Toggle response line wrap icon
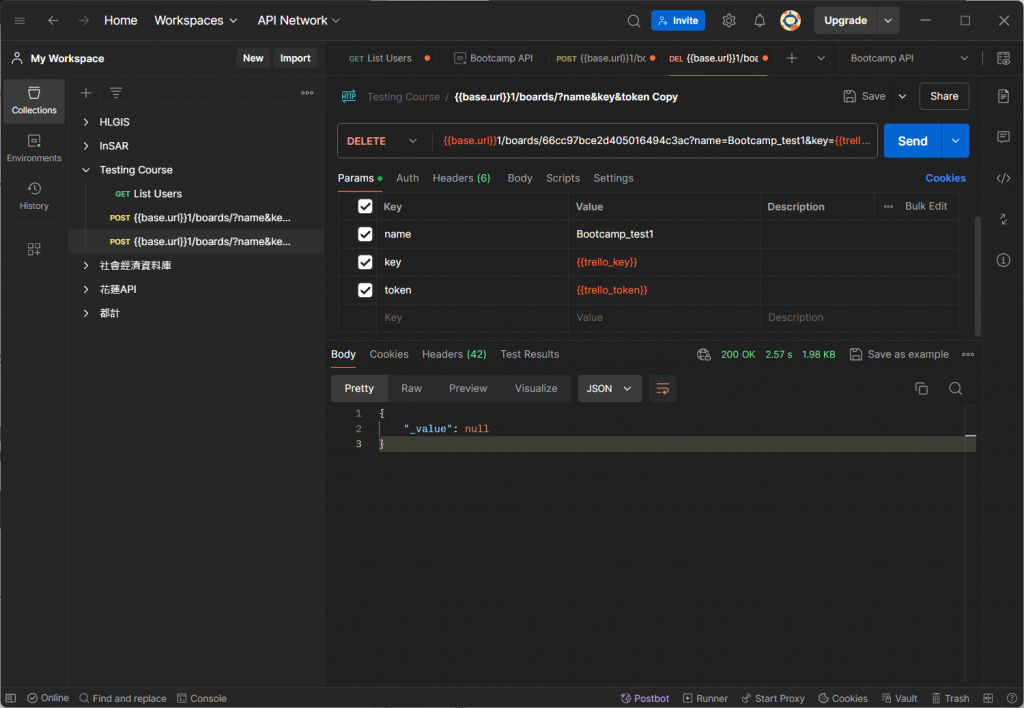 click(662, 389)
